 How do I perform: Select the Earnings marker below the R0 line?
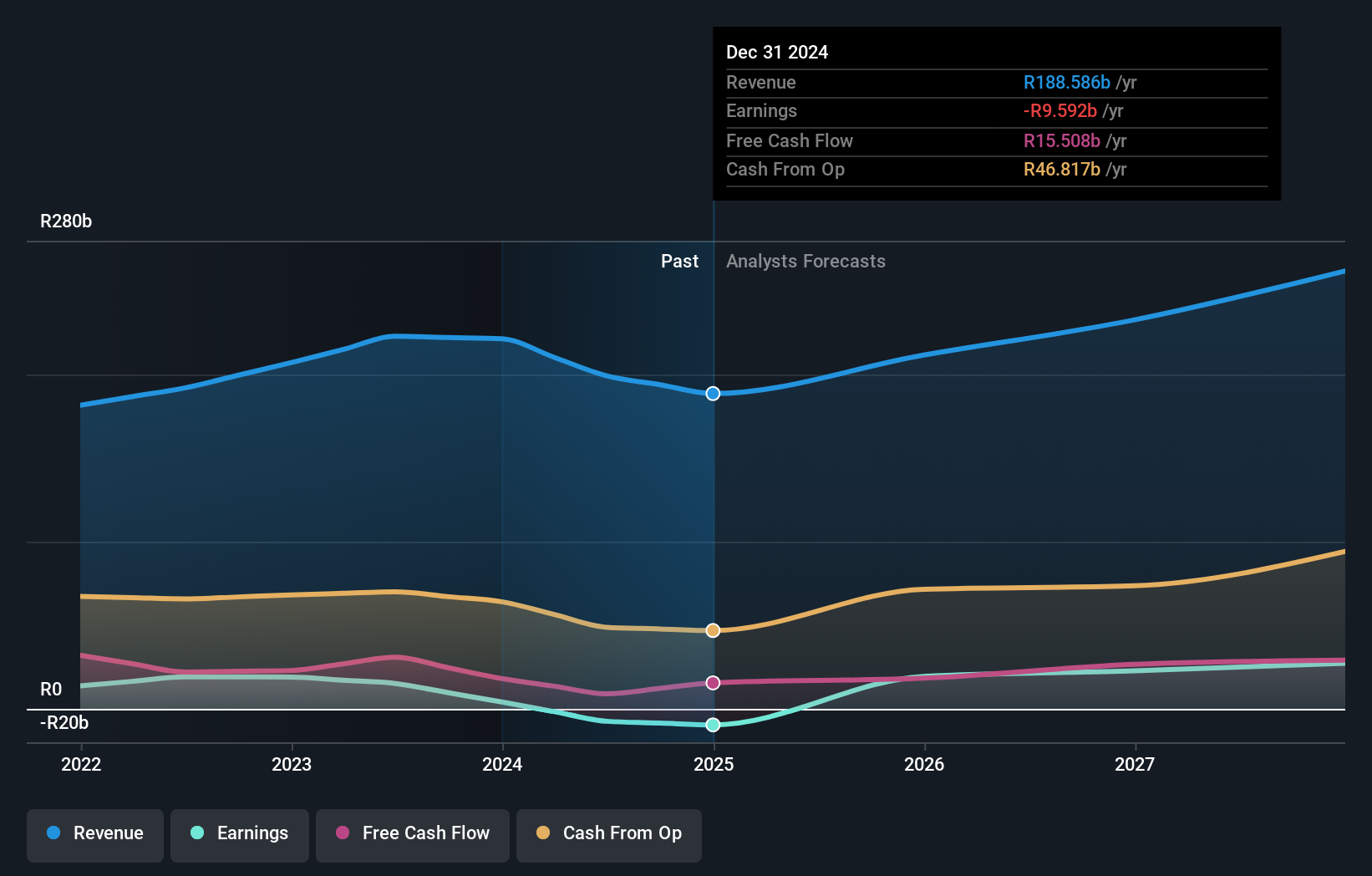(713, 726)
